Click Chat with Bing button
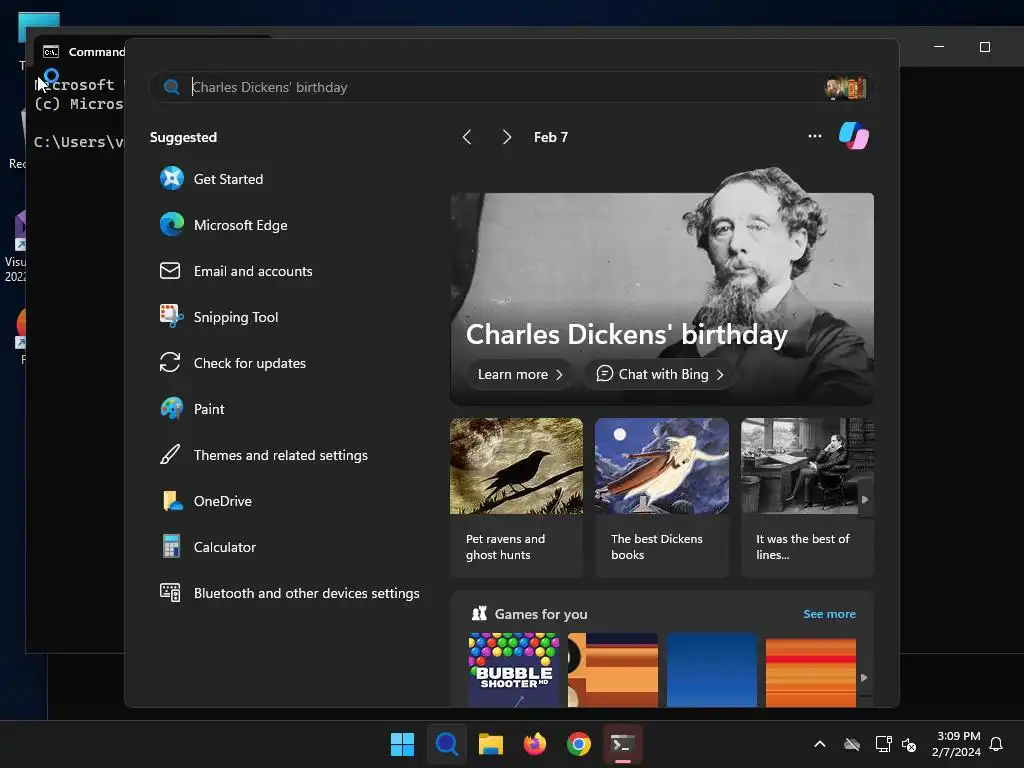The width and height of the screenshot is (1024, 768). (660, 374)
